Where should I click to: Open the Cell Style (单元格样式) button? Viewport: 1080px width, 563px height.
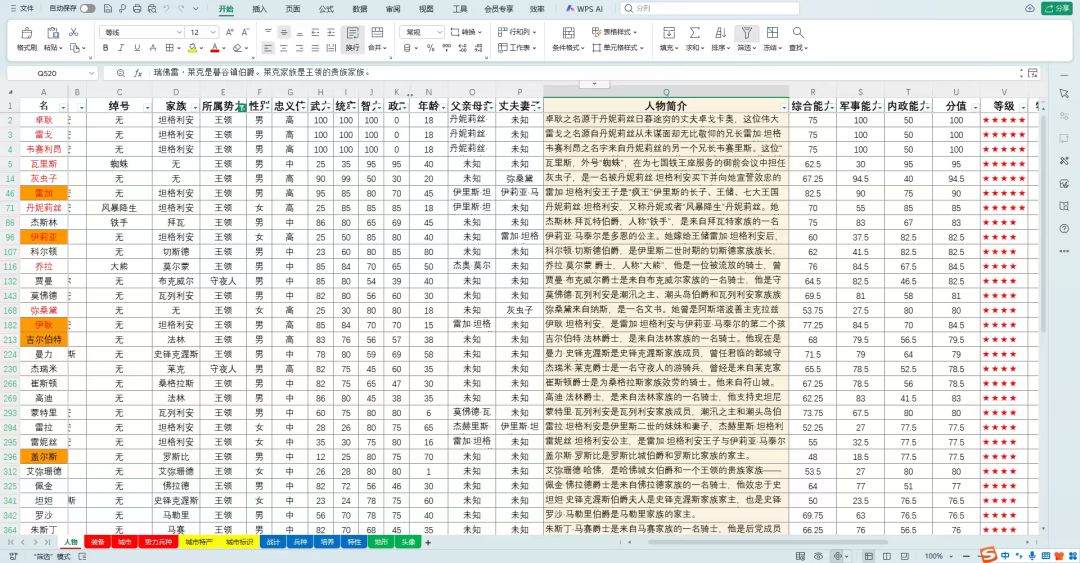tap(618, 48)
